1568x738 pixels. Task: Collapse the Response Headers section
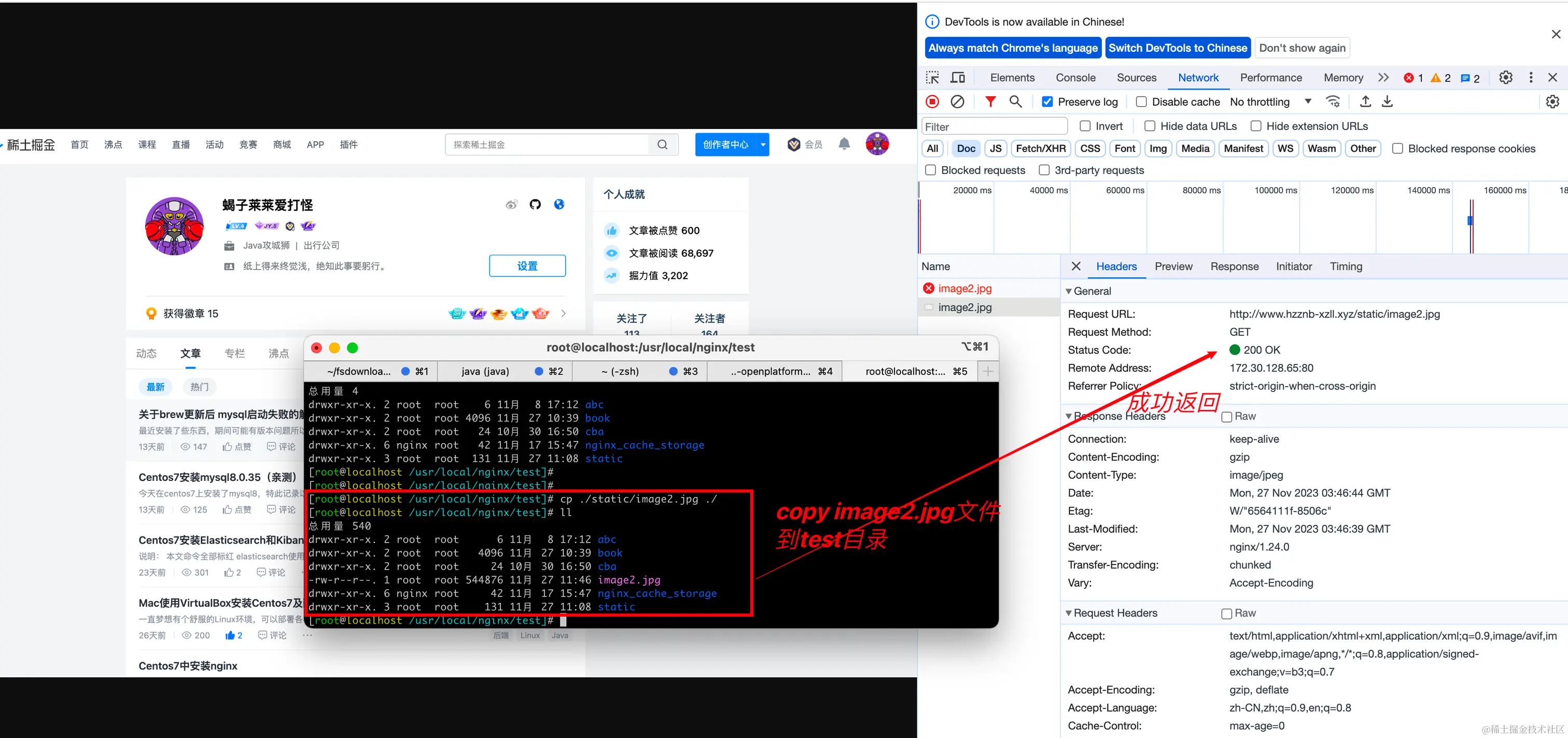point(1068,416)
